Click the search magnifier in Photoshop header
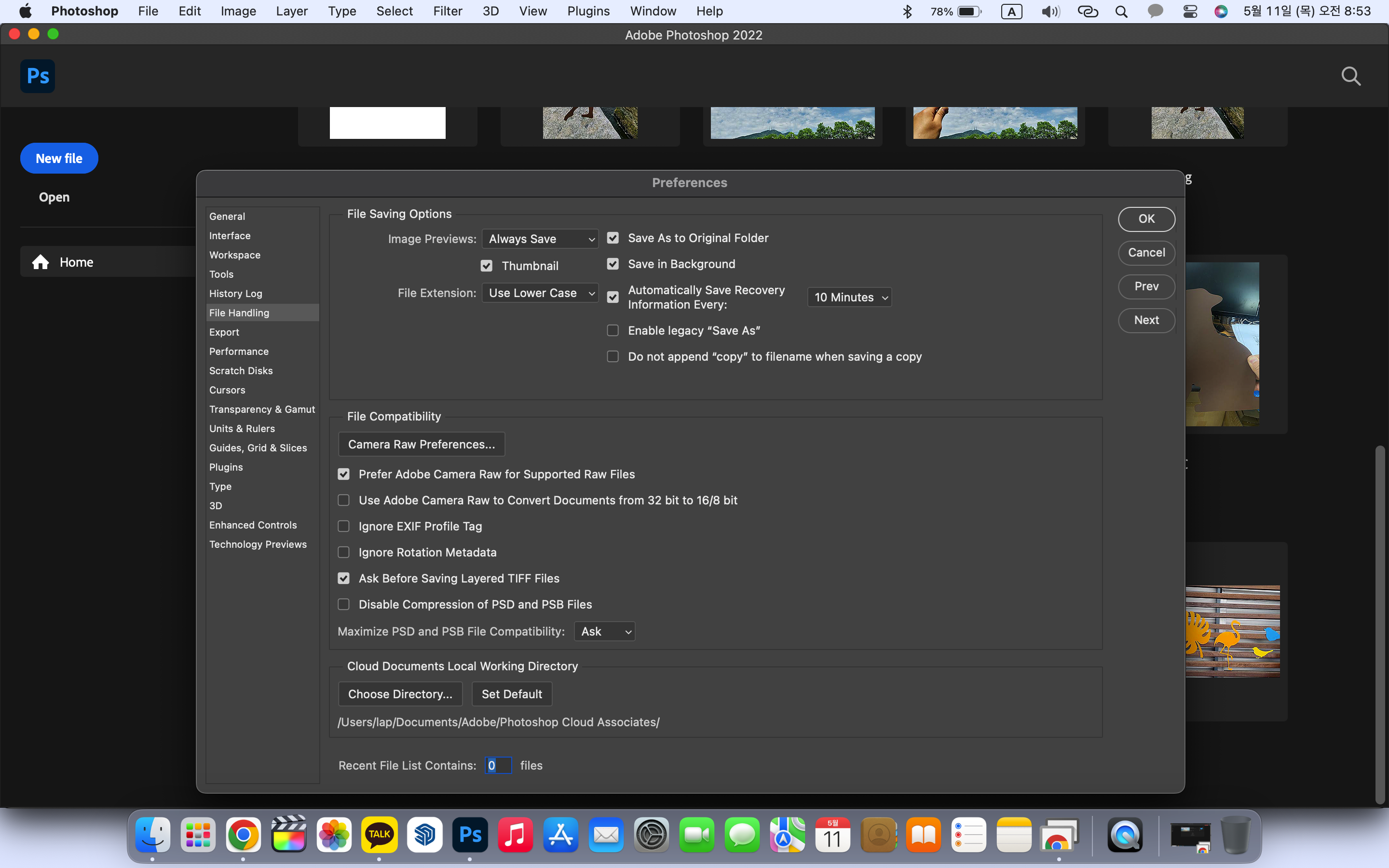This screenshot has height=868, width=1389. click(x=1350, y=76)
